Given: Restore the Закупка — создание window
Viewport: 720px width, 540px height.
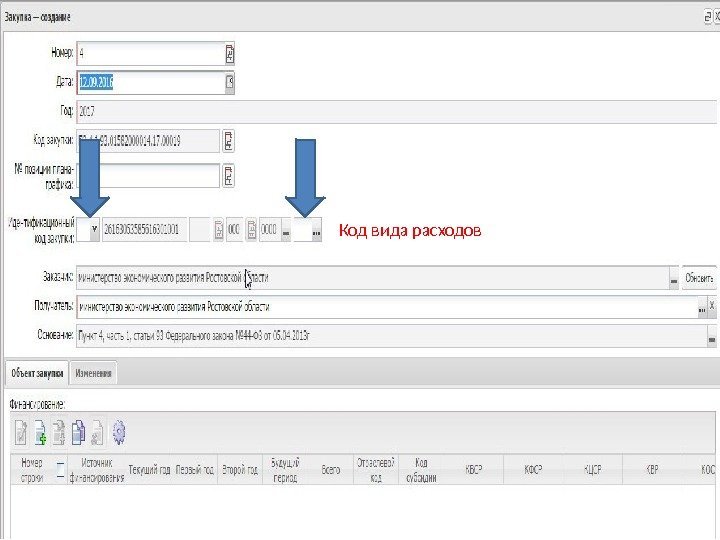Looking at the screenshot, I should [708, 17].
